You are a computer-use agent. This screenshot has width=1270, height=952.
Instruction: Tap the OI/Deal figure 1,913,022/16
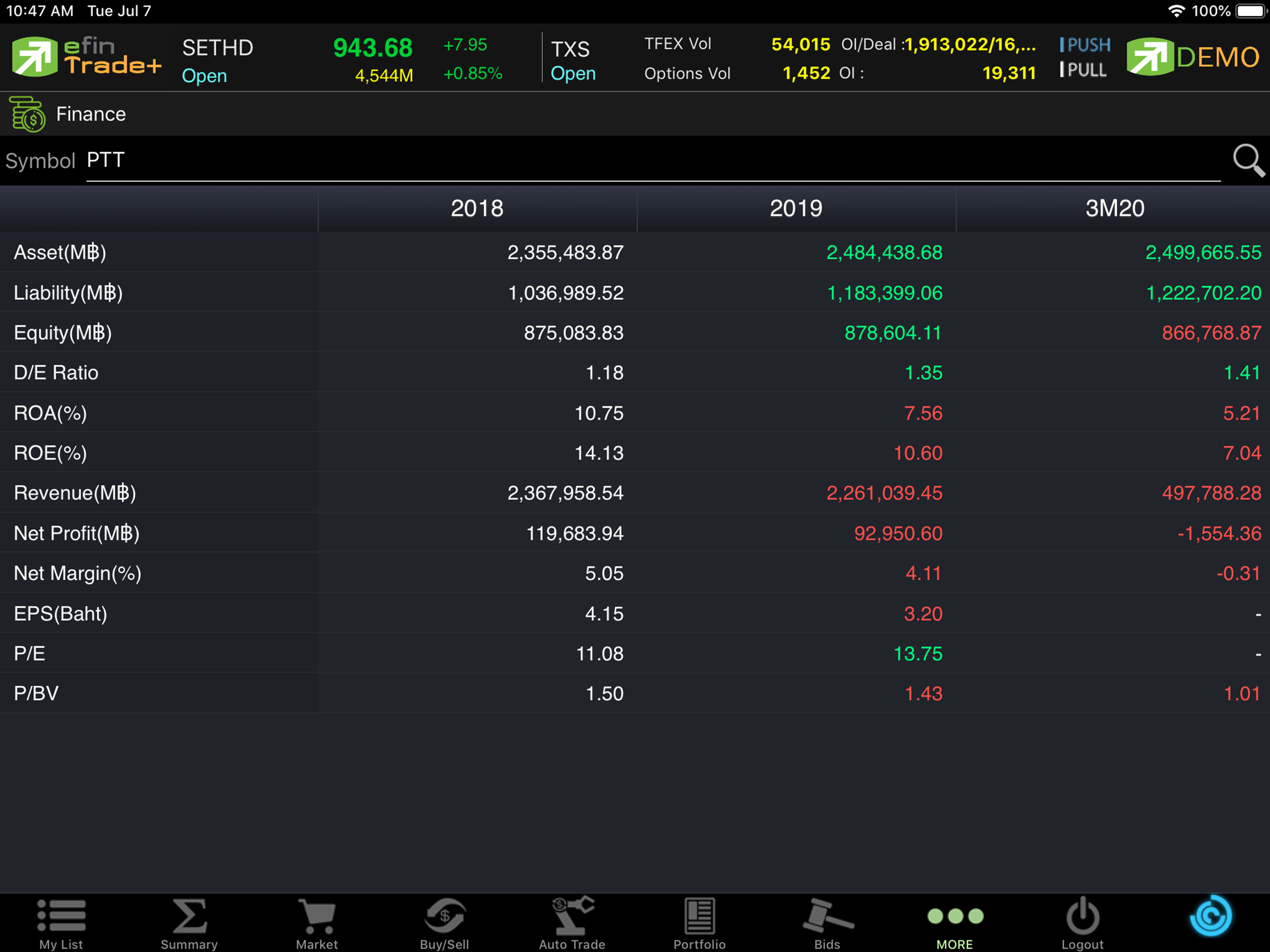[x=970, y=44]
